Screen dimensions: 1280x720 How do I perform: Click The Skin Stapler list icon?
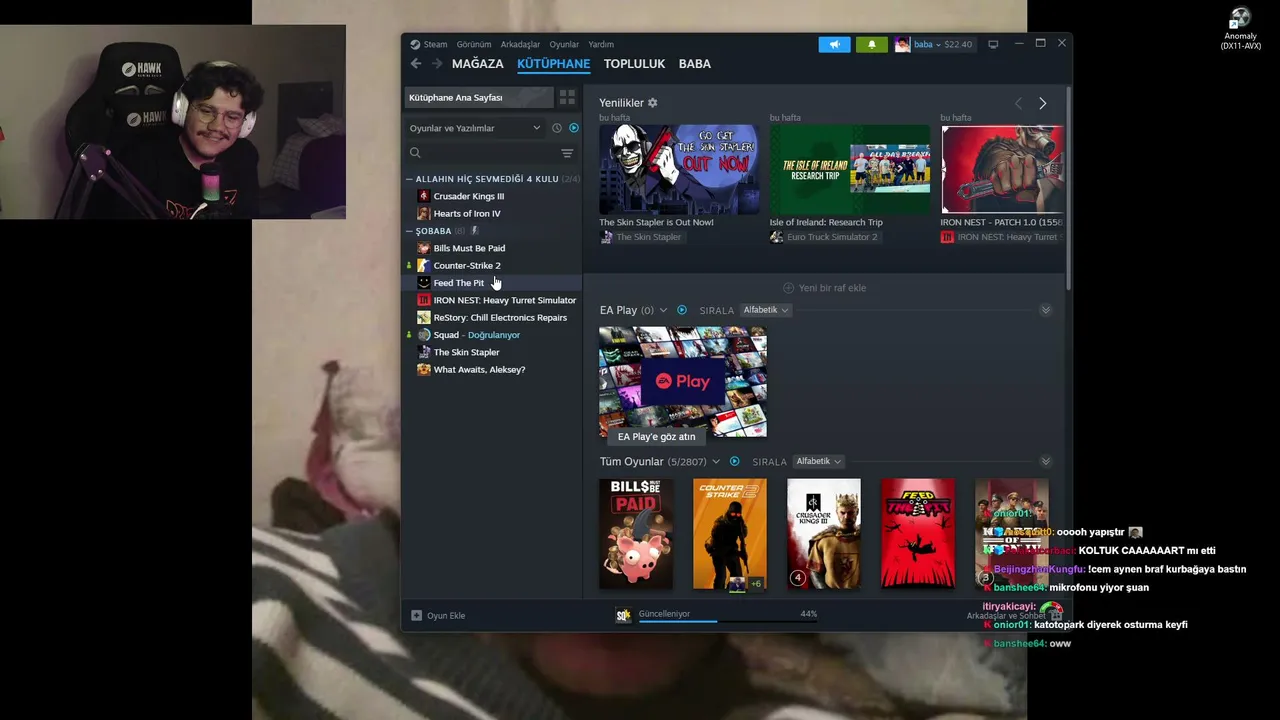(424, 352)
